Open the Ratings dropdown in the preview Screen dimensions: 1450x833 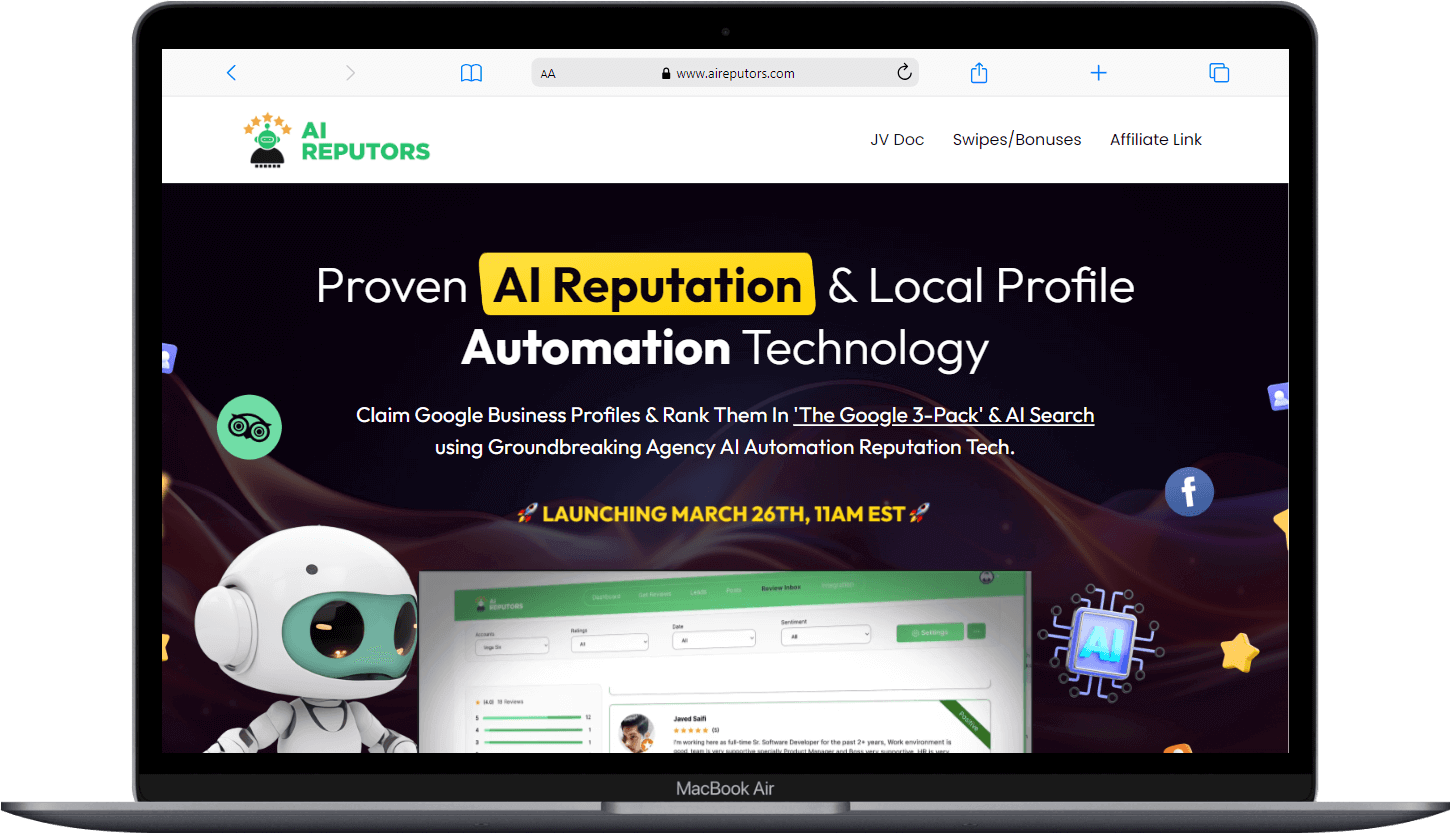tap(609, 643)
